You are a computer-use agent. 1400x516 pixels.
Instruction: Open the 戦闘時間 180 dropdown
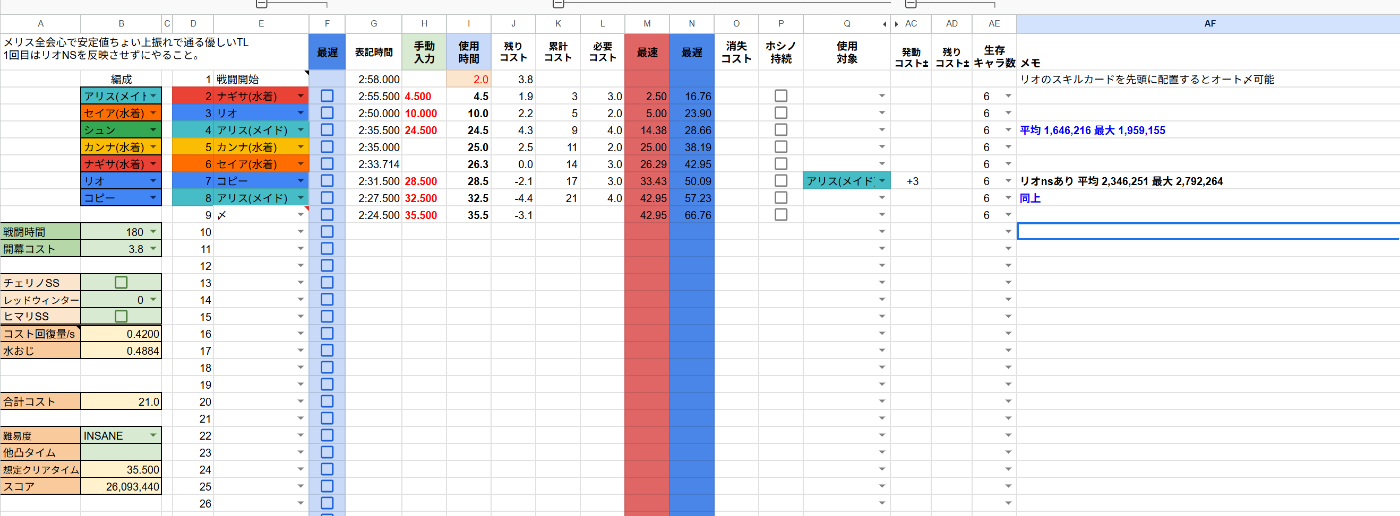(x=152, y=232)
